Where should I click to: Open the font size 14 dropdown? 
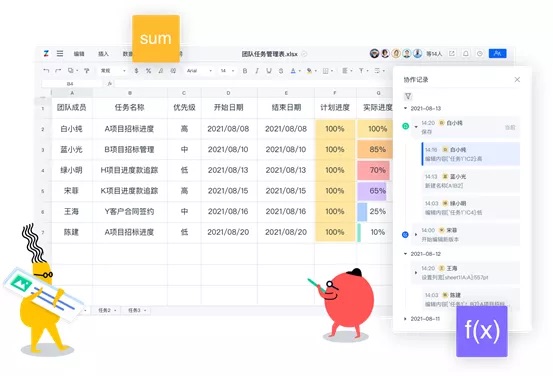[227, 71]
